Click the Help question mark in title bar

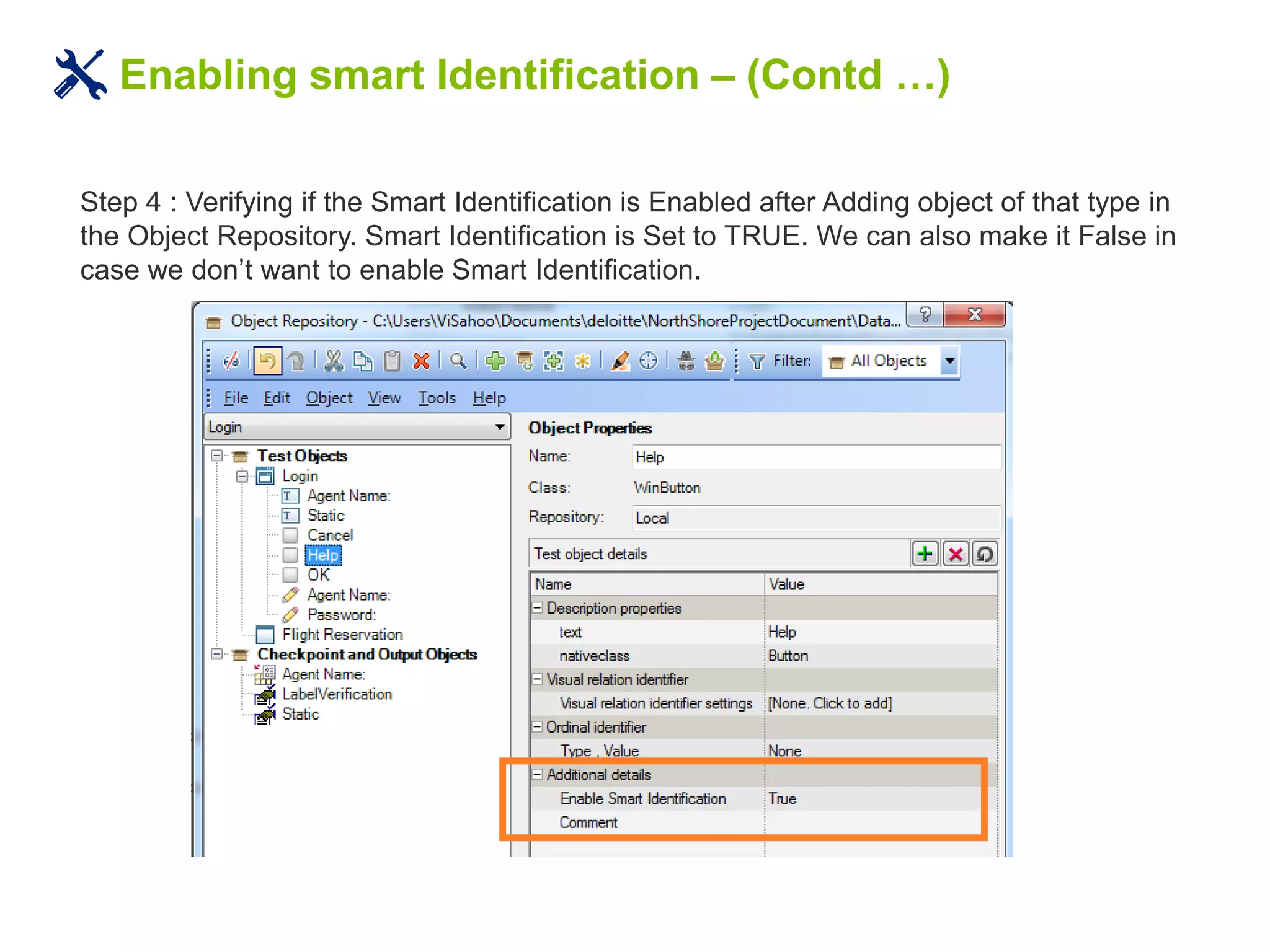click(x=925, y=315)
